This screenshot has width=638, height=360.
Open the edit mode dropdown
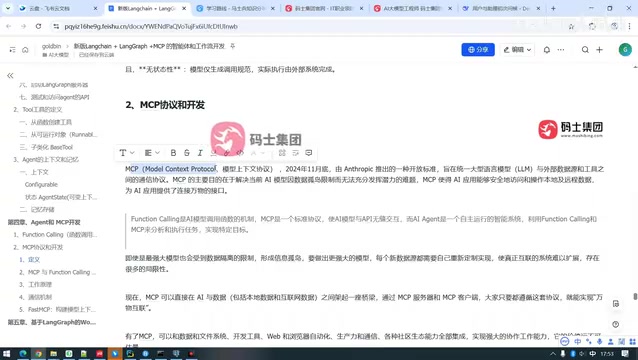[517, 50]
